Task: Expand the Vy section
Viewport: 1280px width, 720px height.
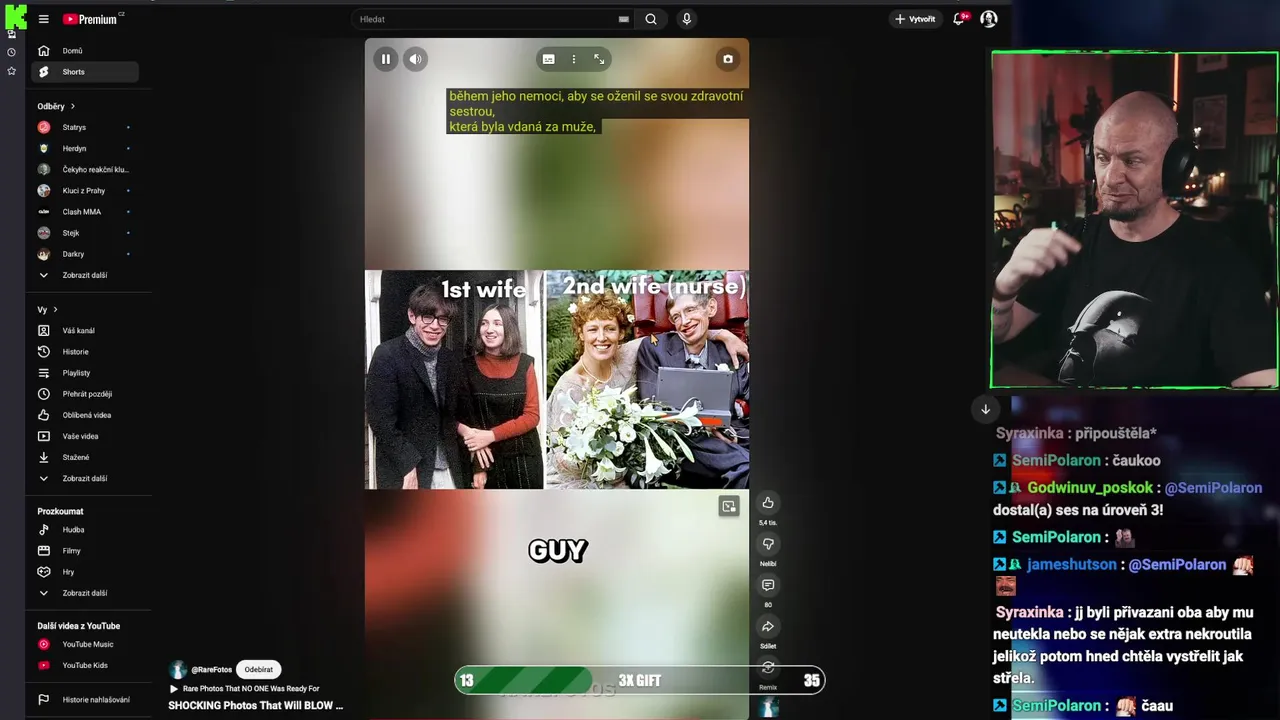Action: 48,310
